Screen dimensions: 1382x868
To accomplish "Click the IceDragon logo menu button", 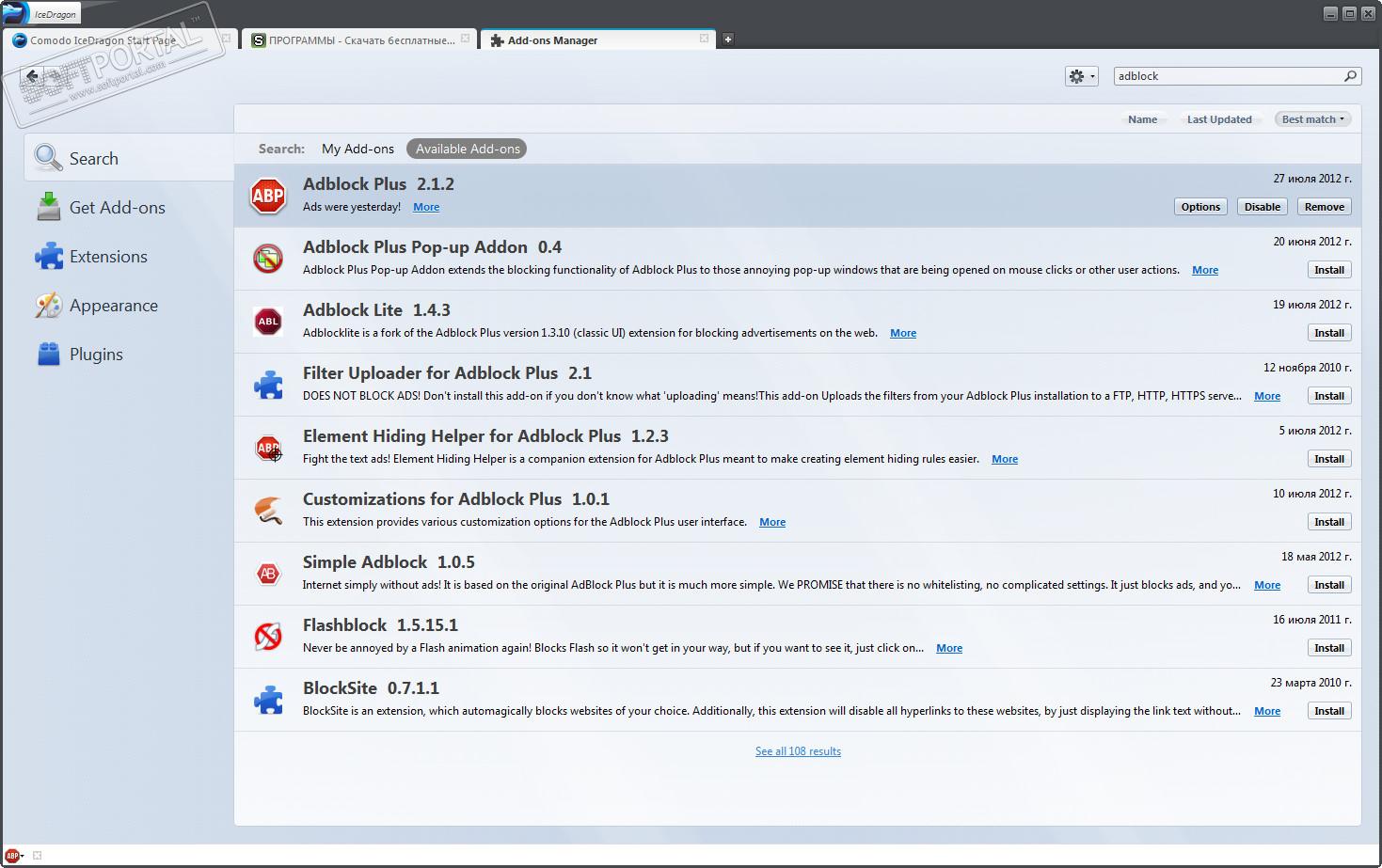I will 41,13.
